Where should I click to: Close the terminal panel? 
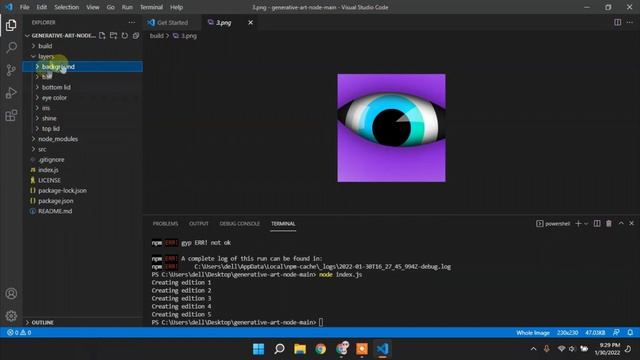(631, 224)
